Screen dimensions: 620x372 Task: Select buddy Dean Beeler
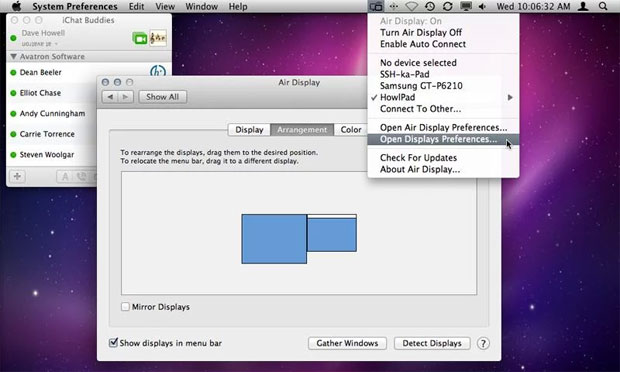click(40, 72)
